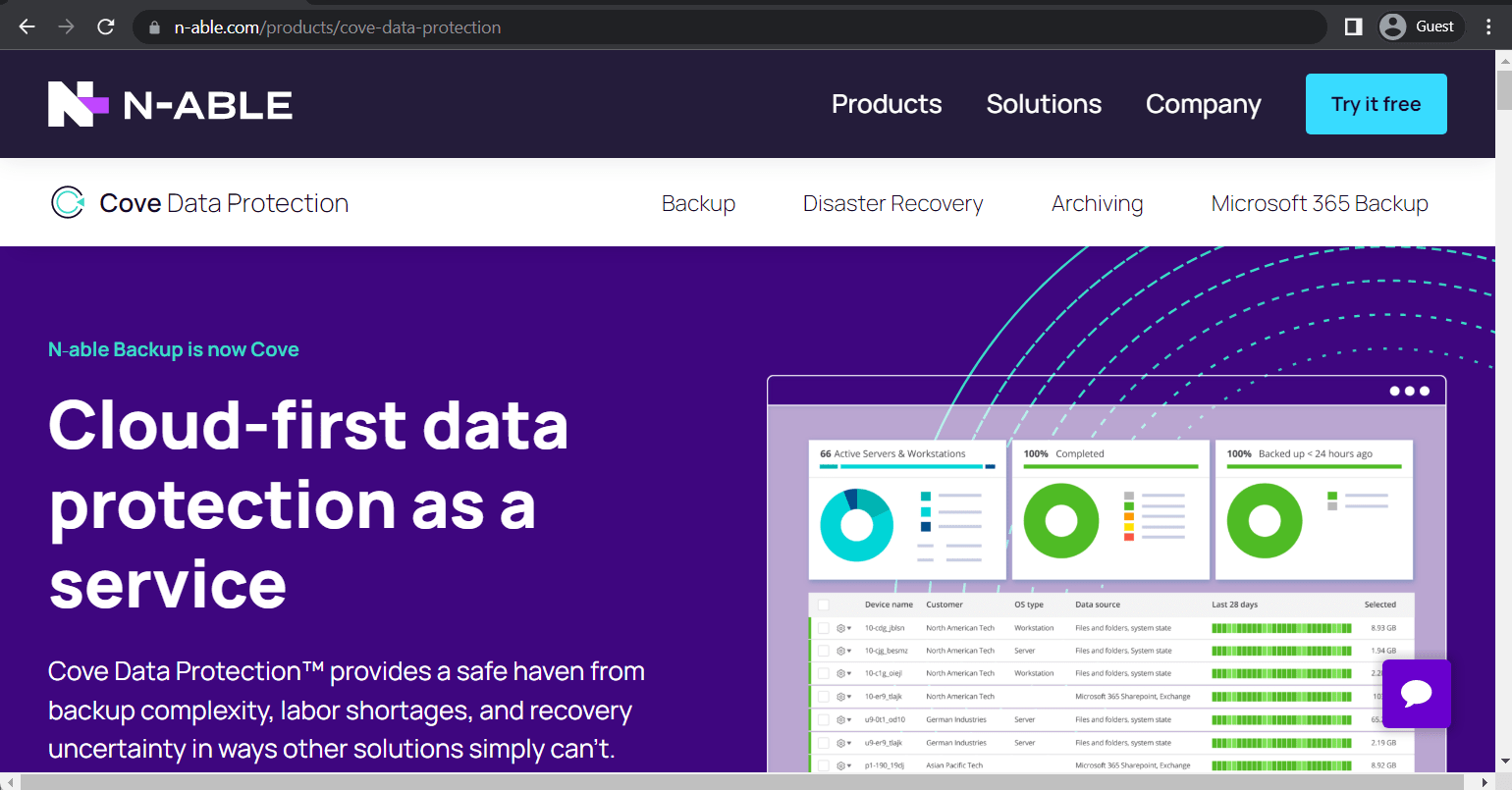Click the browser reload icon
Viewport: 1512px width, 790px height.
[105, 26]
